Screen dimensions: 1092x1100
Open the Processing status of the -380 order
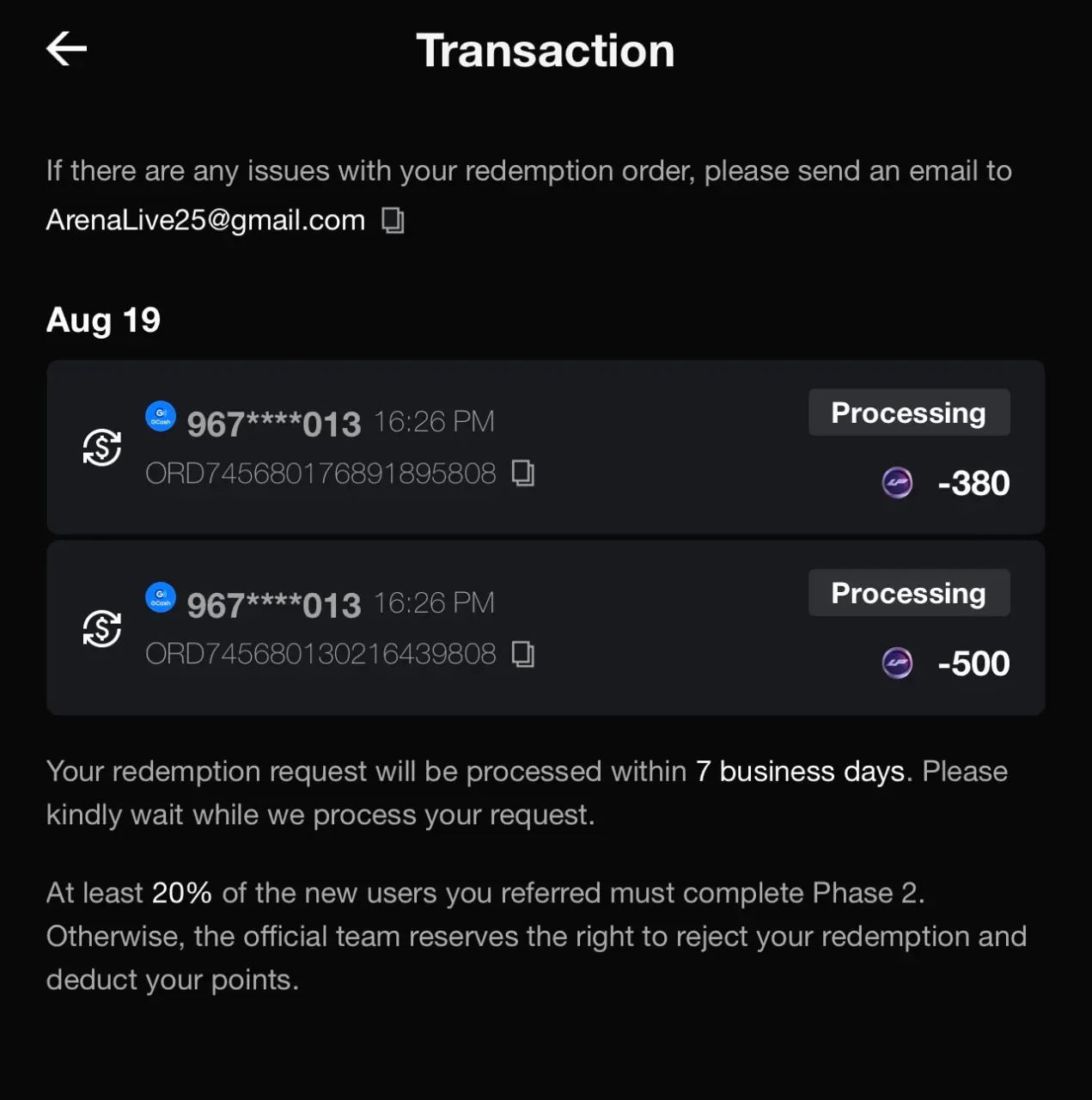pos(909,412)
